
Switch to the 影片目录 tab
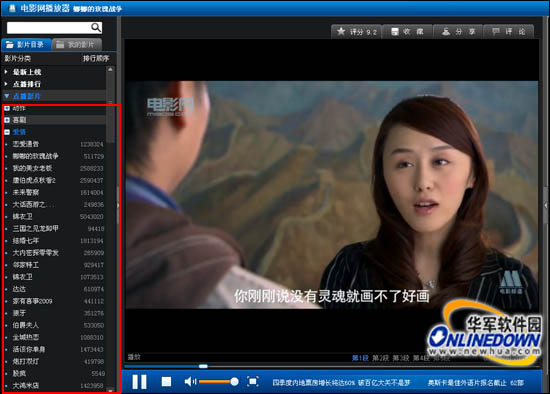[26, 45]
